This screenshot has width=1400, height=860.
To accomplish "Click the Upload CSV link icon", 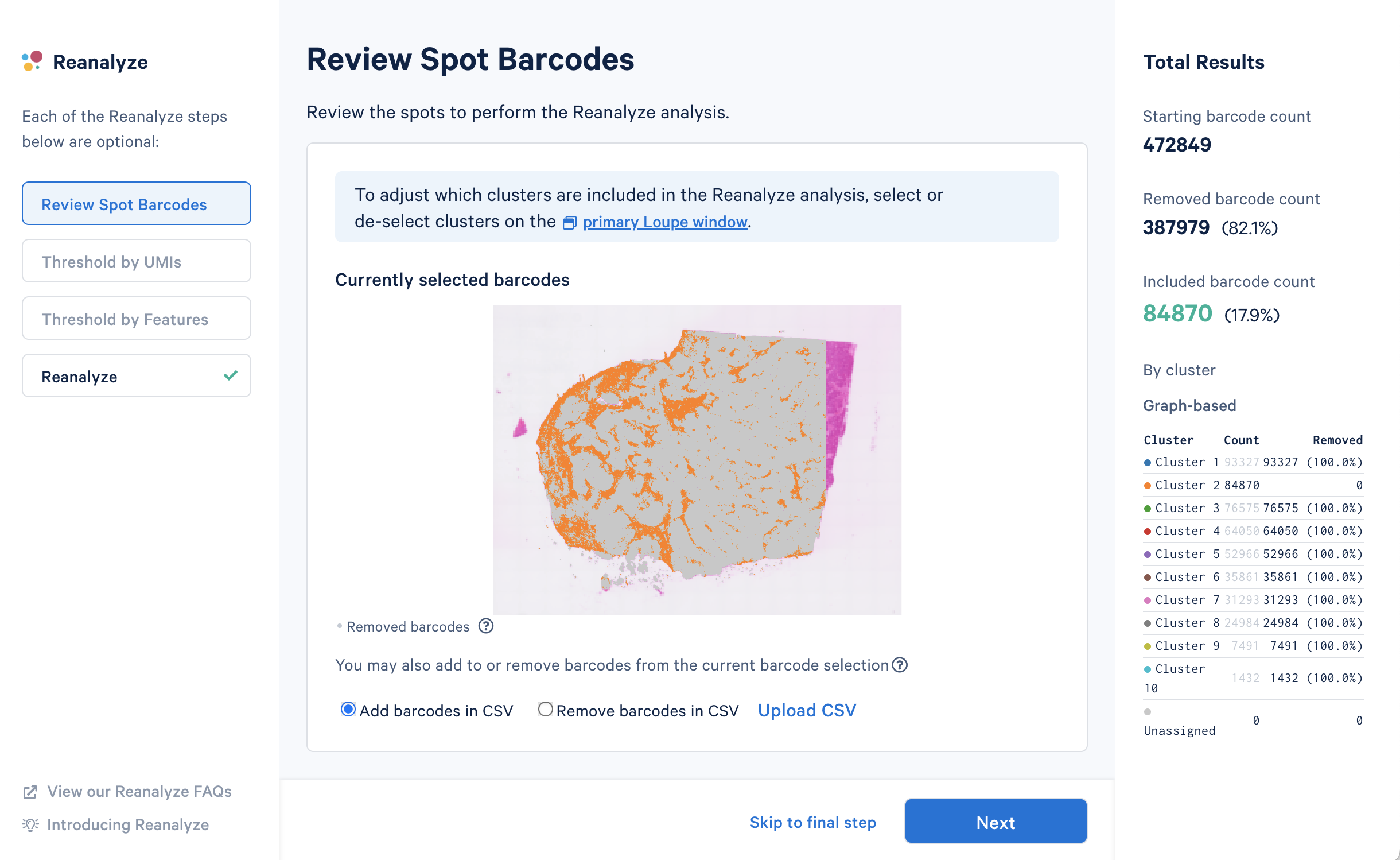I will [807, 710].
